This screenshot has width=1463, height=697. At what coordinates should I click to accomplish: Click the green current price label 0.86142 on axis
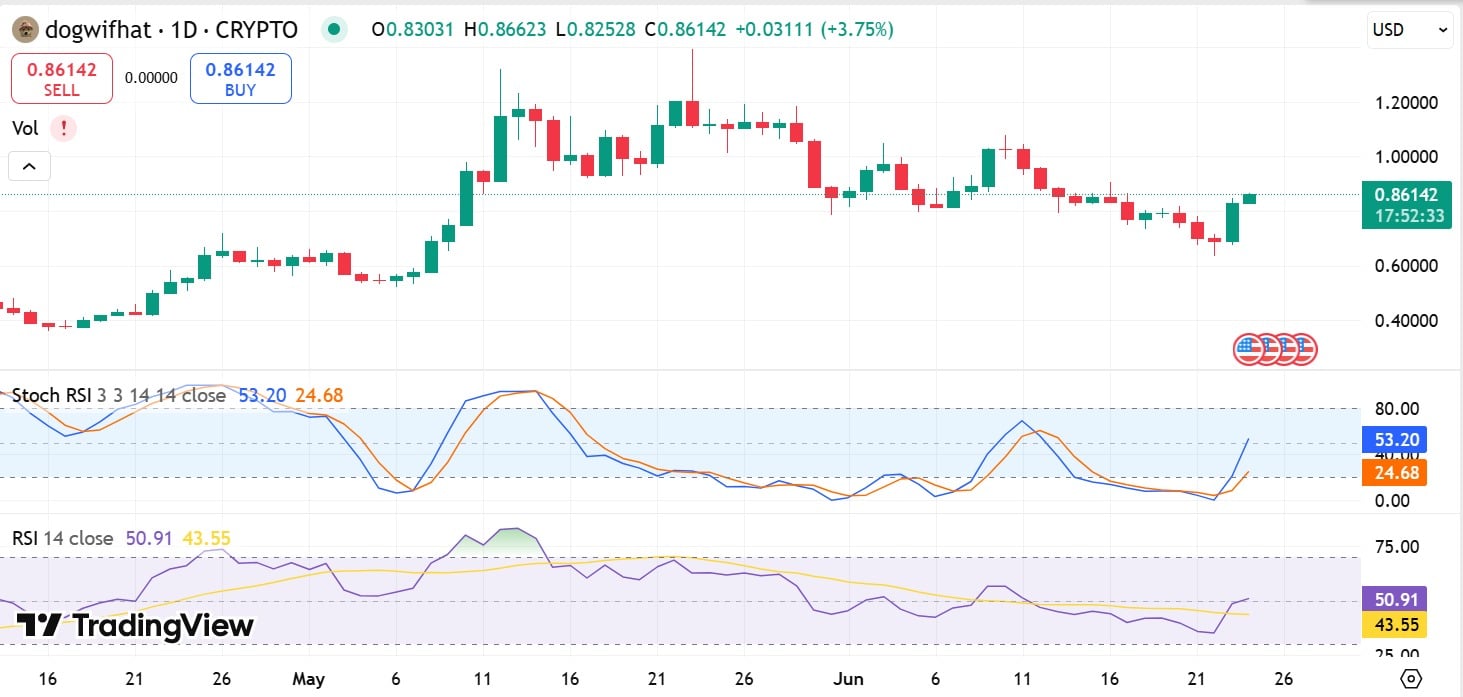[x=1405, y=204]
